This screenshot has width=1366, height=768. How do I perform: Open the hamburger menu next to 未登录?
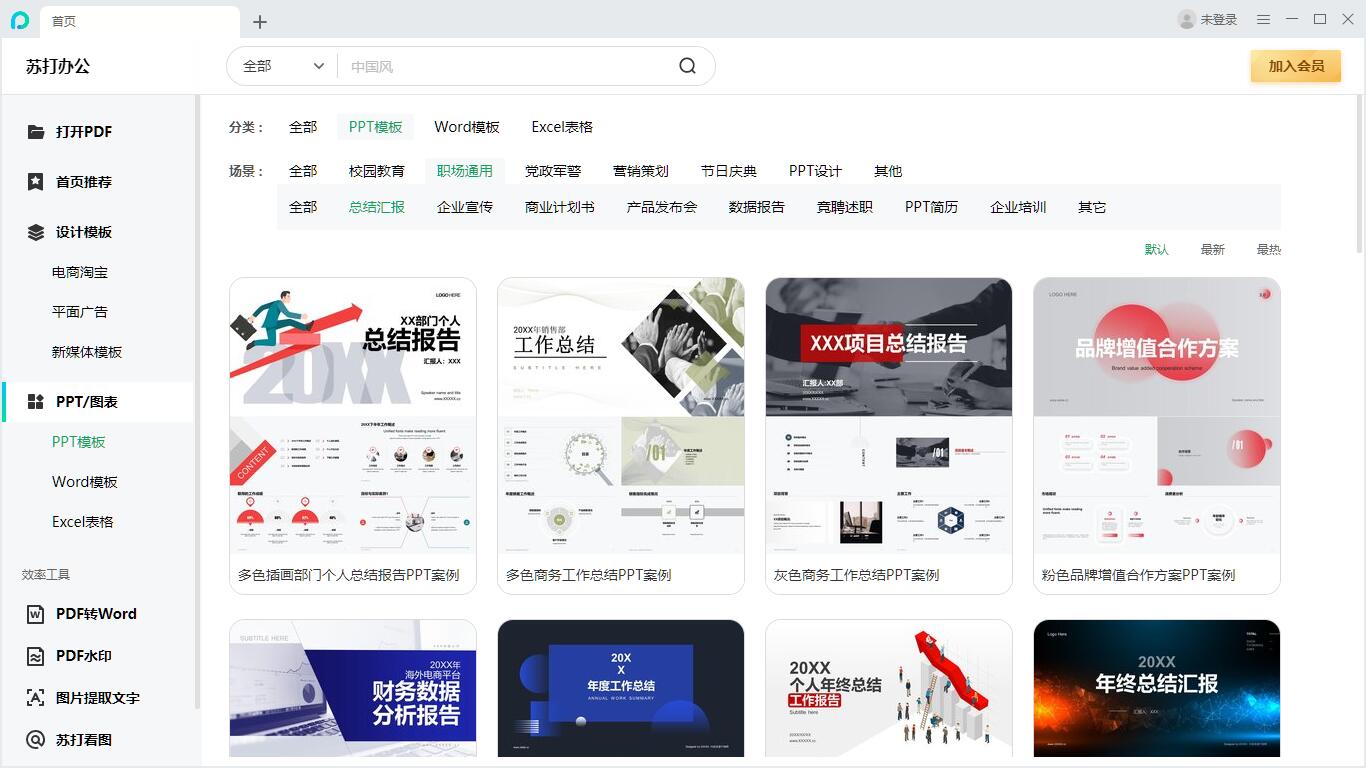point(1264,19)
